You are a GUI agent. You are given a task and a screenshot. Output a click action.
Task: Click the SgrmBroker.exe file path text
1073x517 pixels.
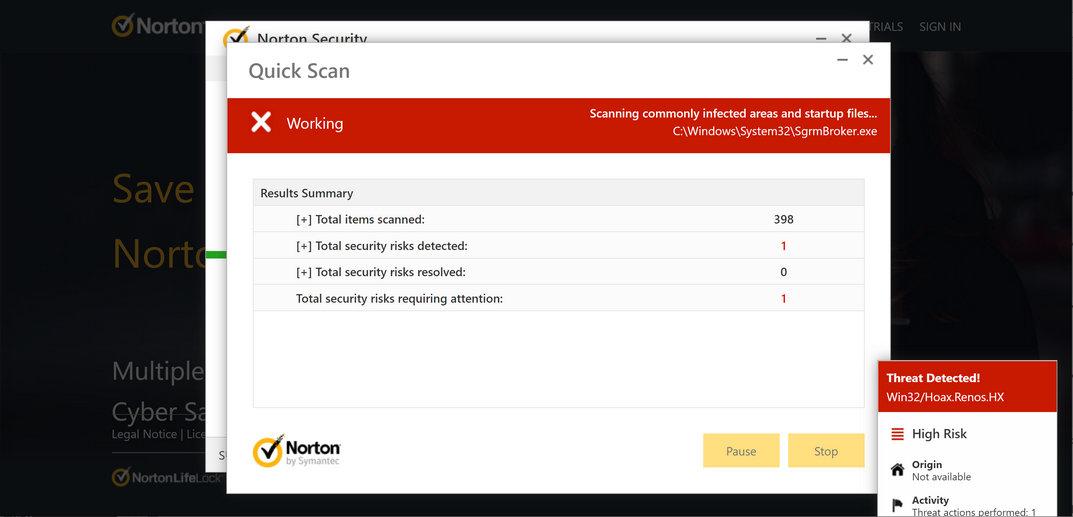[x=775, y=131]
